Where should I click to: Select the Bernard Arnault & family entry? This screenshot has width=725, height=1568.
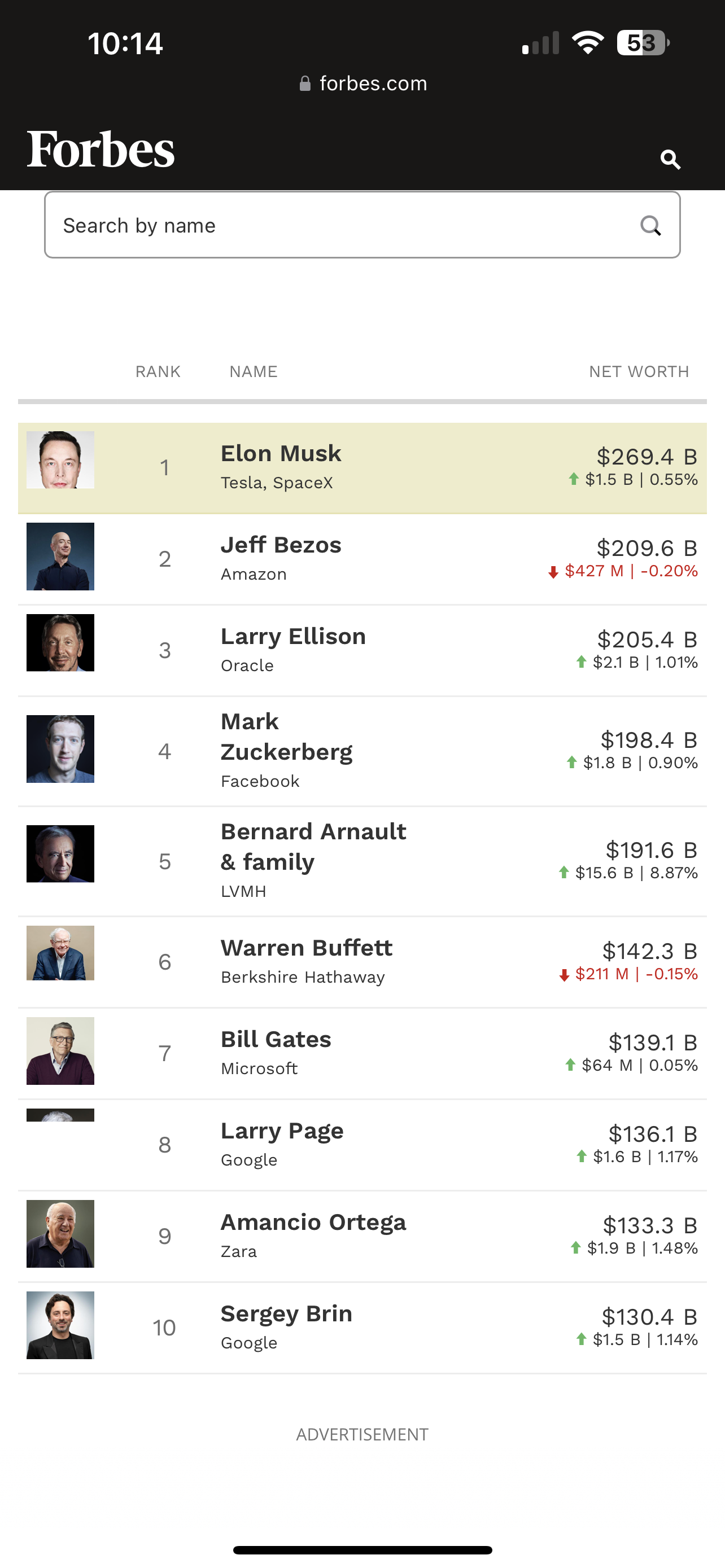pos(313,847)
